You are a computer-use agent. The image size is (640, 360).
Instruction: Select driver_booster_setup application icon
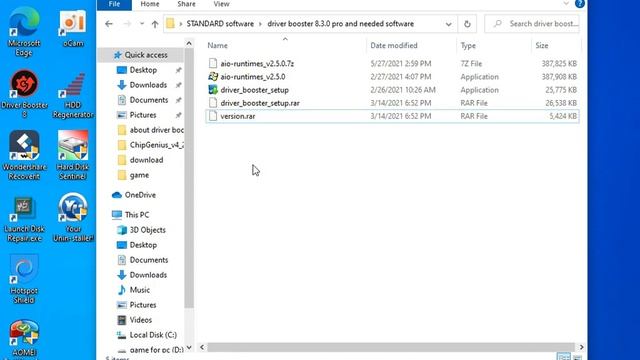point(213,89)
